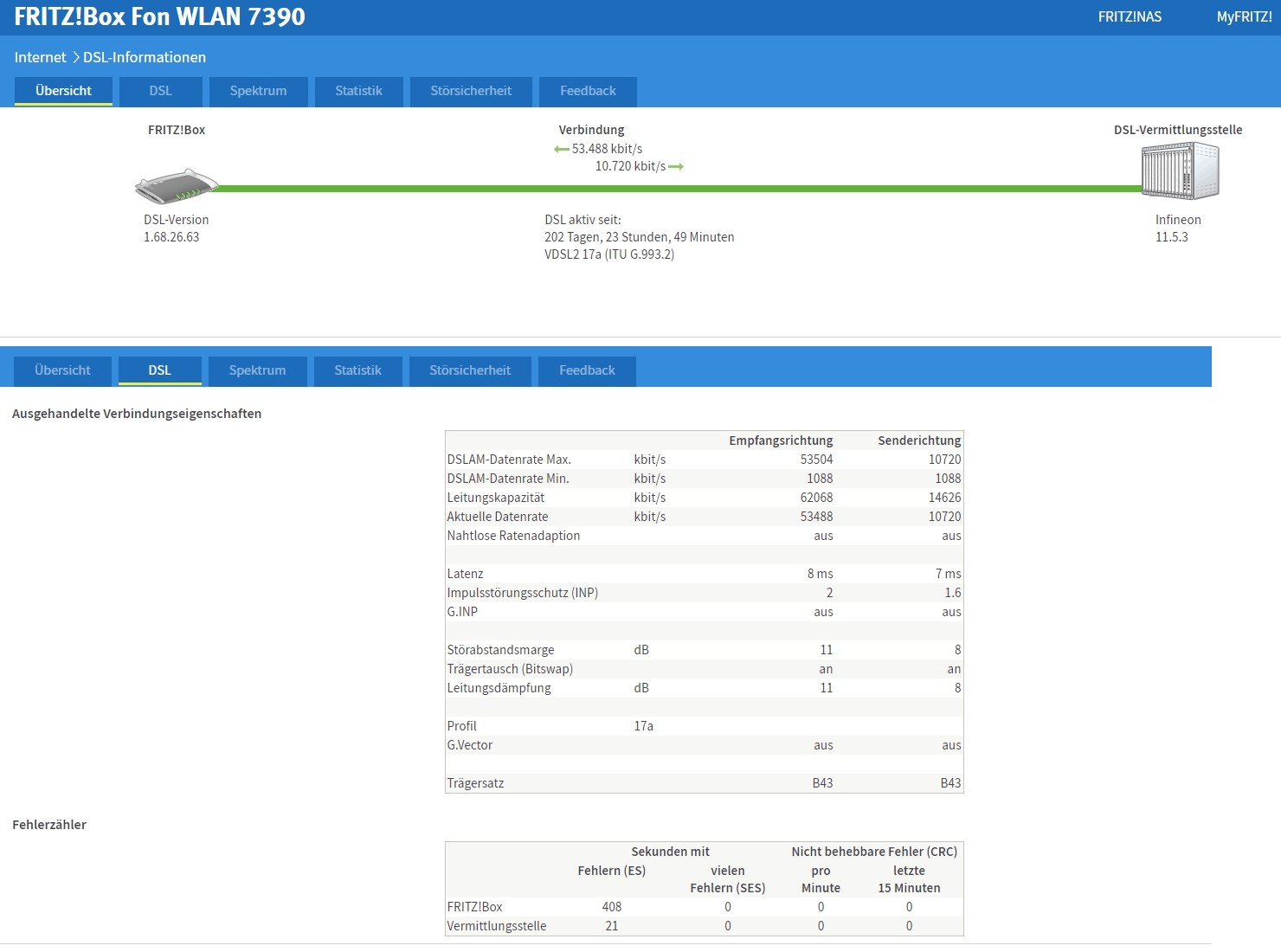Viewport: 1281px width, 952px height.
Task: Open the top Störsicherheit tab
Action: [471, 91]
